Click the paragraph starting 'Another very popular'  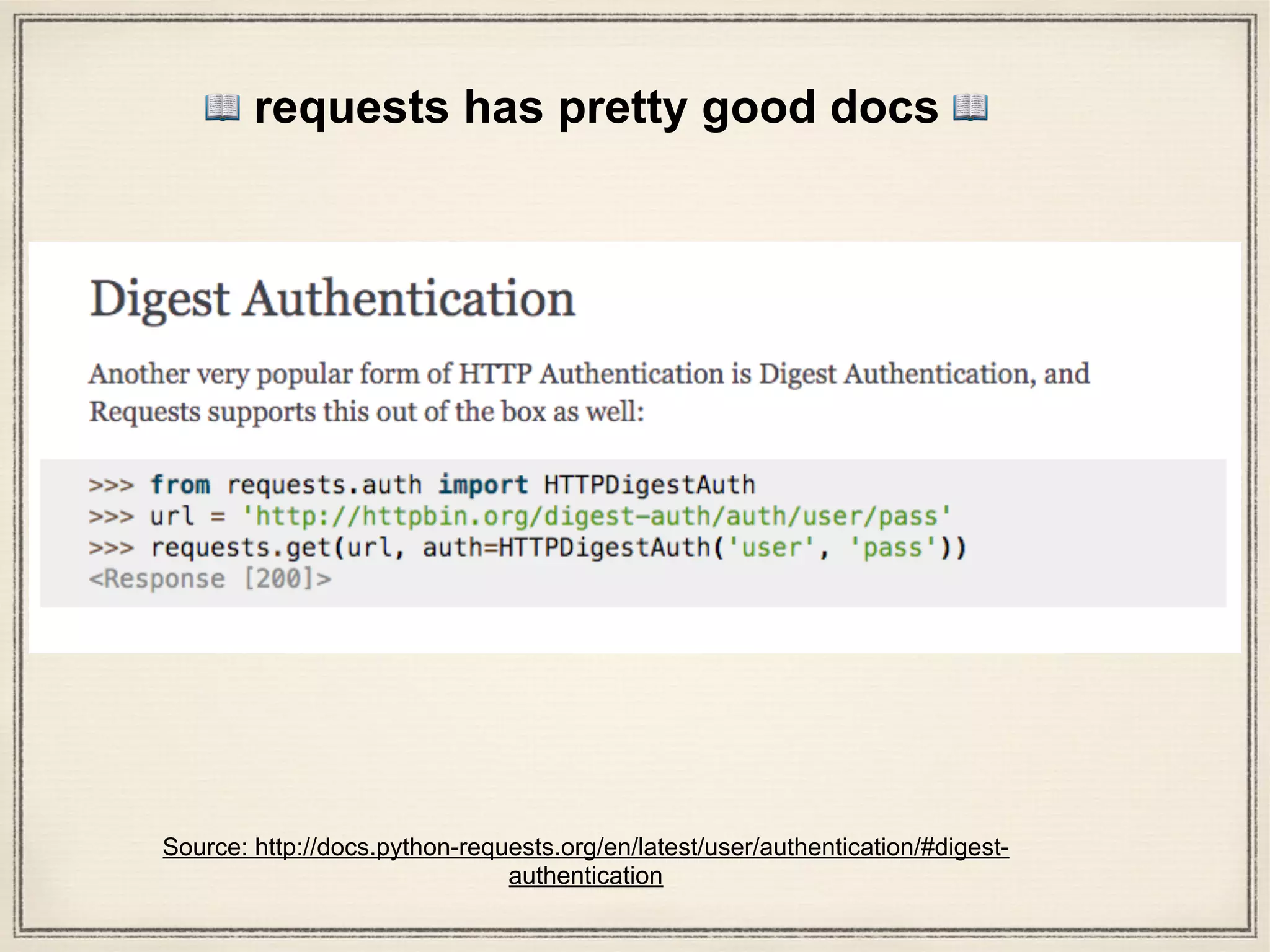click(588, 374)
